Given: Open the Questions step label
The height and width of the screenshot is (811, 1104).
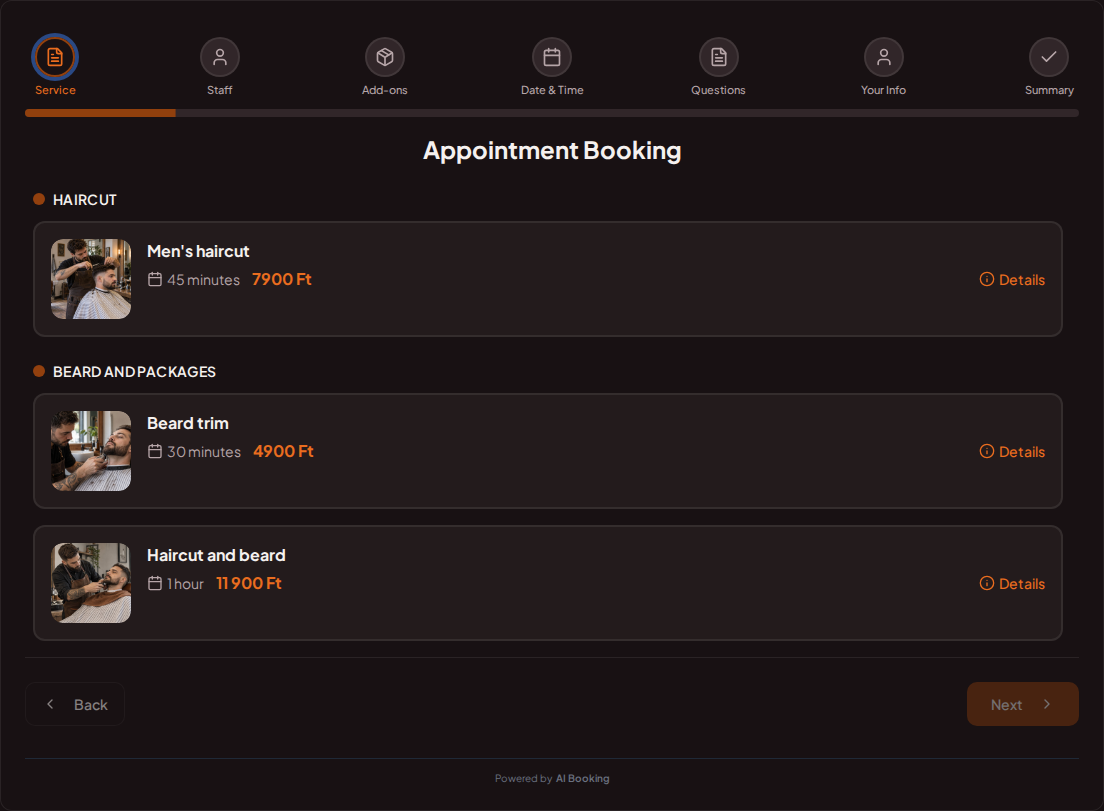Looking at the screenshot, I should (x=718, y=90).
